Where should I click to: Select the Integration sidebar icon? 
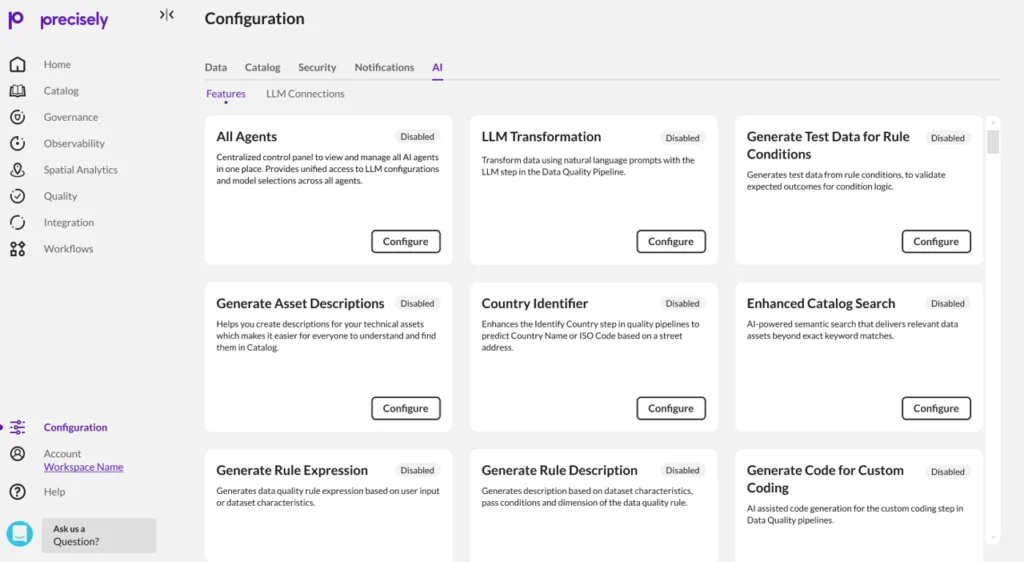(x=17, y=223)
